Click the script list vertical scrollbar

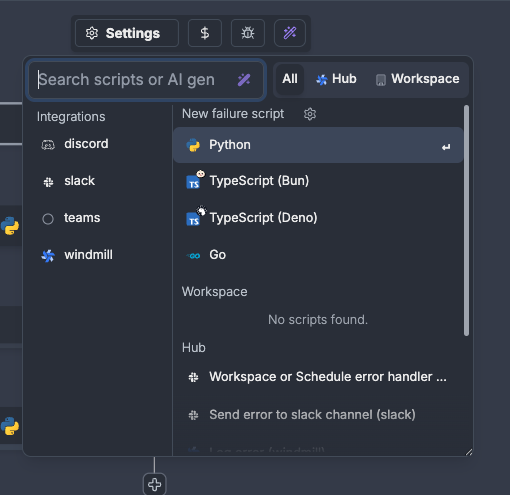click(466, 220)
